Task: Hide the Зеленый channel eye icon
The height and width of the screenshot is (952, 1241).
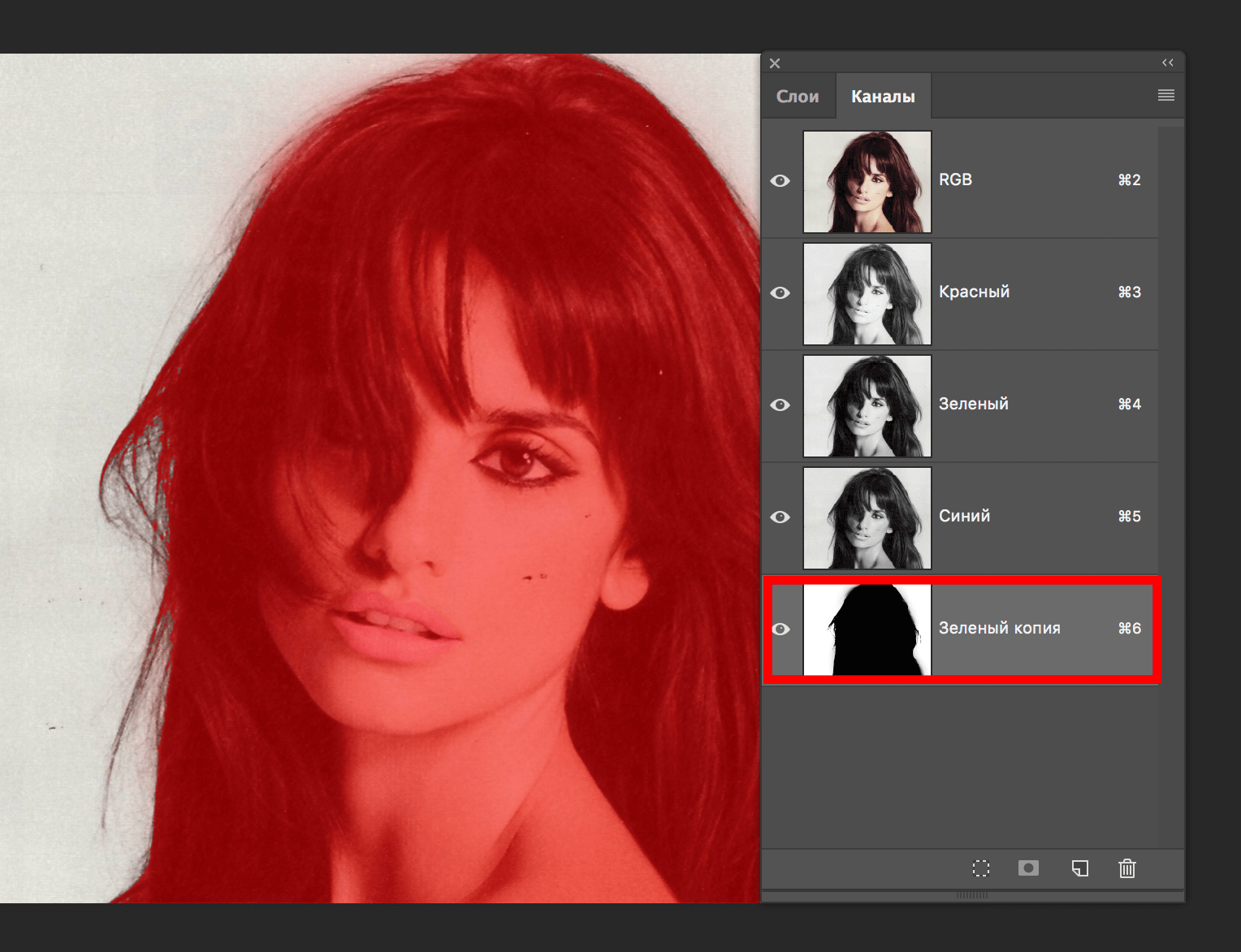Action: click(780, 405)
